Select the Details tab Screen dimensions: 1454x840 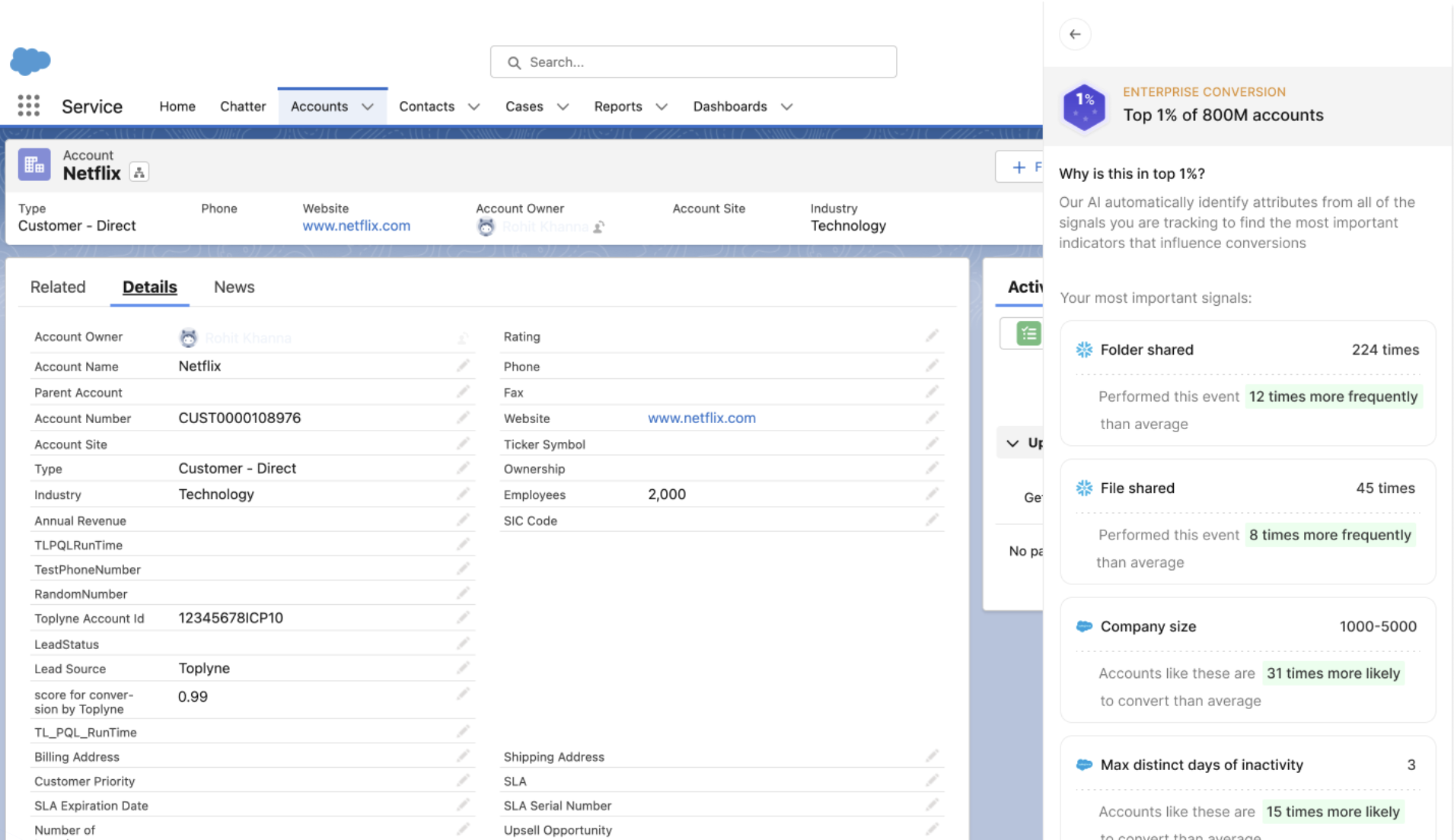150,287
